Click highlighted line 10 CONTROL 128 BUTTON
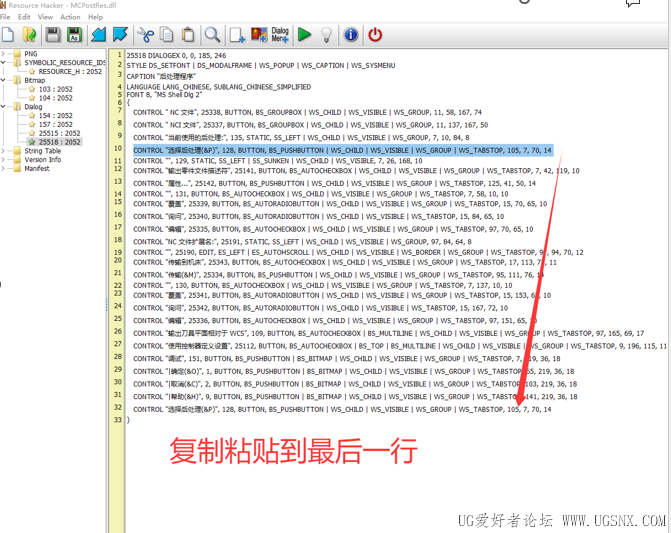This screenshot has width=671, height=533. click(x=342, y=150)
